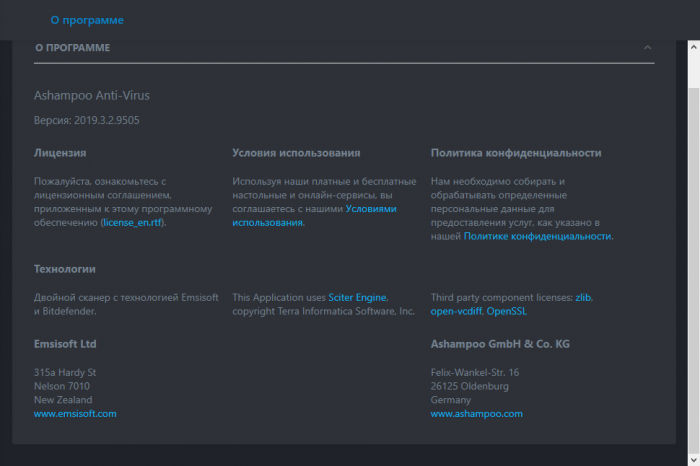Open the Политике конфиденциальности link
Screen dimensions: 700x466
537,237
